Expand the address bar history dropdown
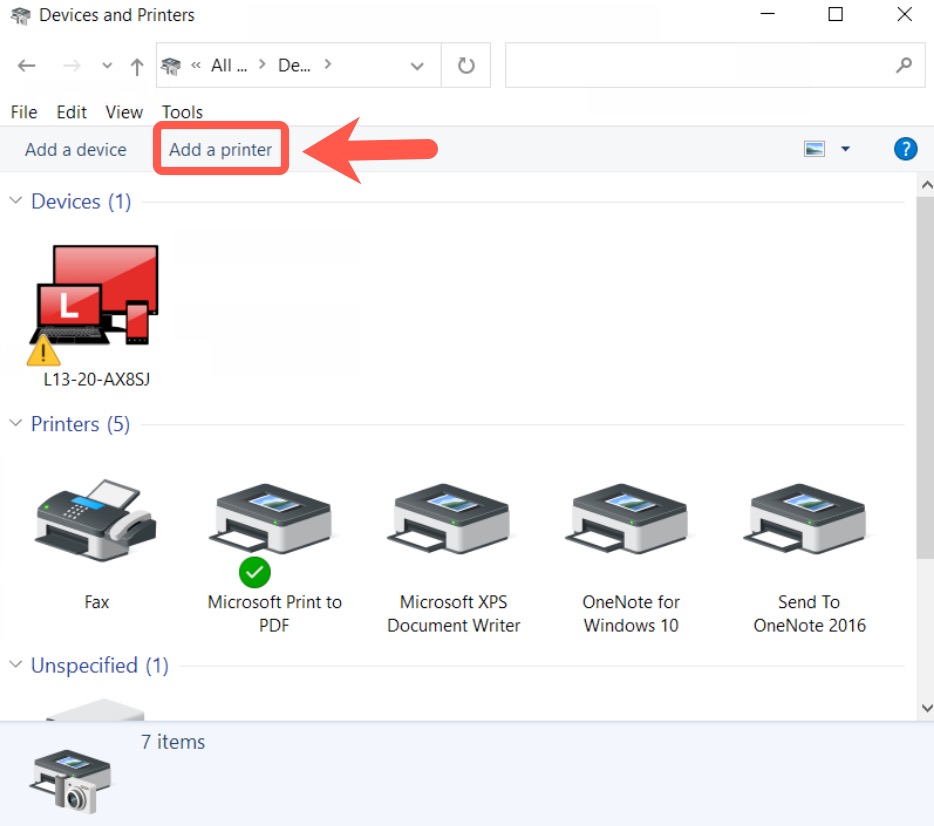This screenshot has width=934, height=826. [x=417, y=66]
